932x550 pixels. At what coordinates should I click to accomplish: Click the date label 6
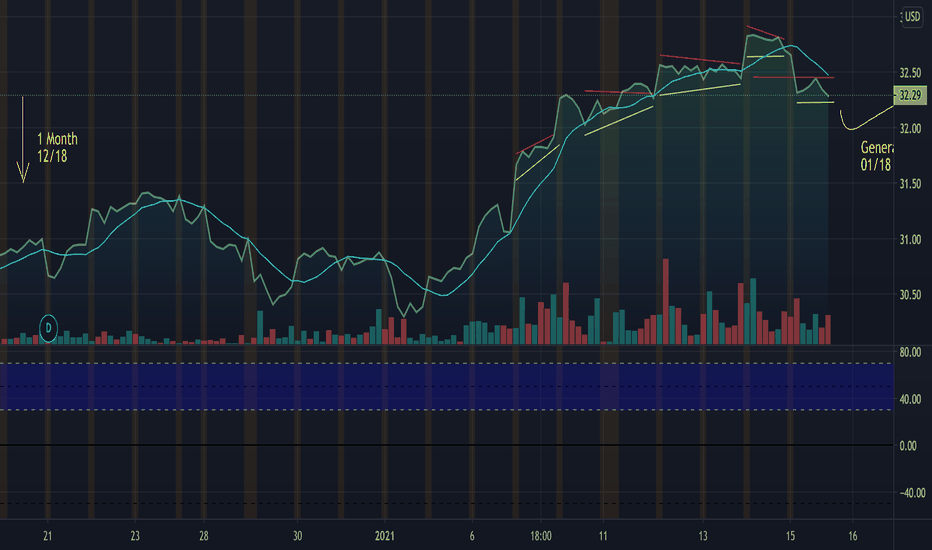472,536
